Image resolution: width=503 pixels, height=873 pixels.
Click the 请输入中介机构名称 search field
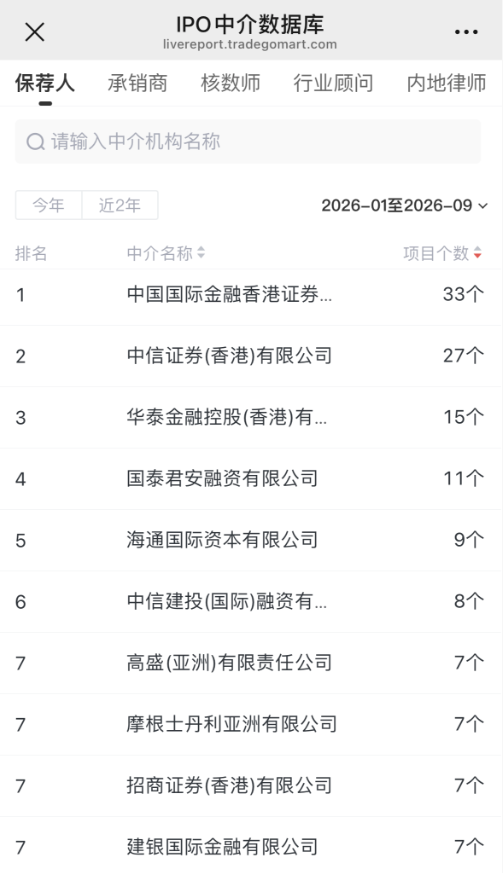coord(248,141)
